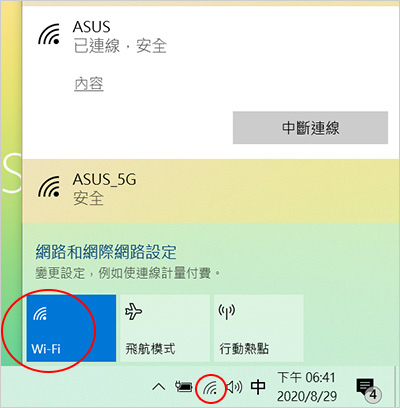The height and width of the screenshot is (408, 400).
Task: Click the battery power icon in tray
Action: point(184,387)
